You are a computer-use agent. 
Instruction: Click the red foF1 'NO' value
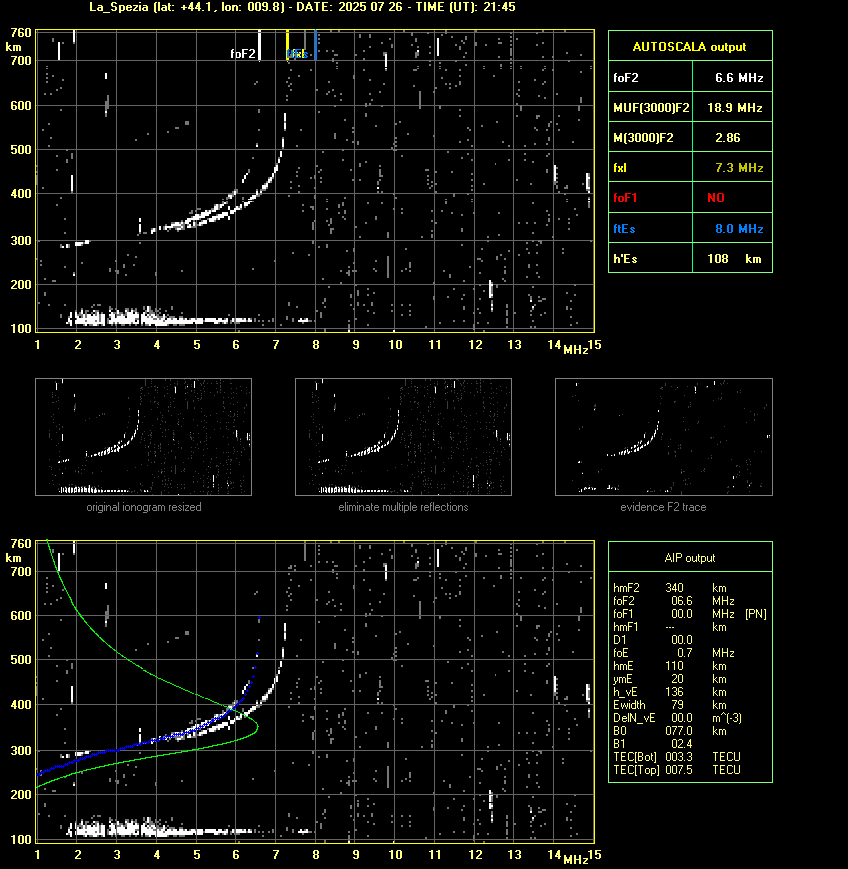pyautogui.click(x=716, y=198)
